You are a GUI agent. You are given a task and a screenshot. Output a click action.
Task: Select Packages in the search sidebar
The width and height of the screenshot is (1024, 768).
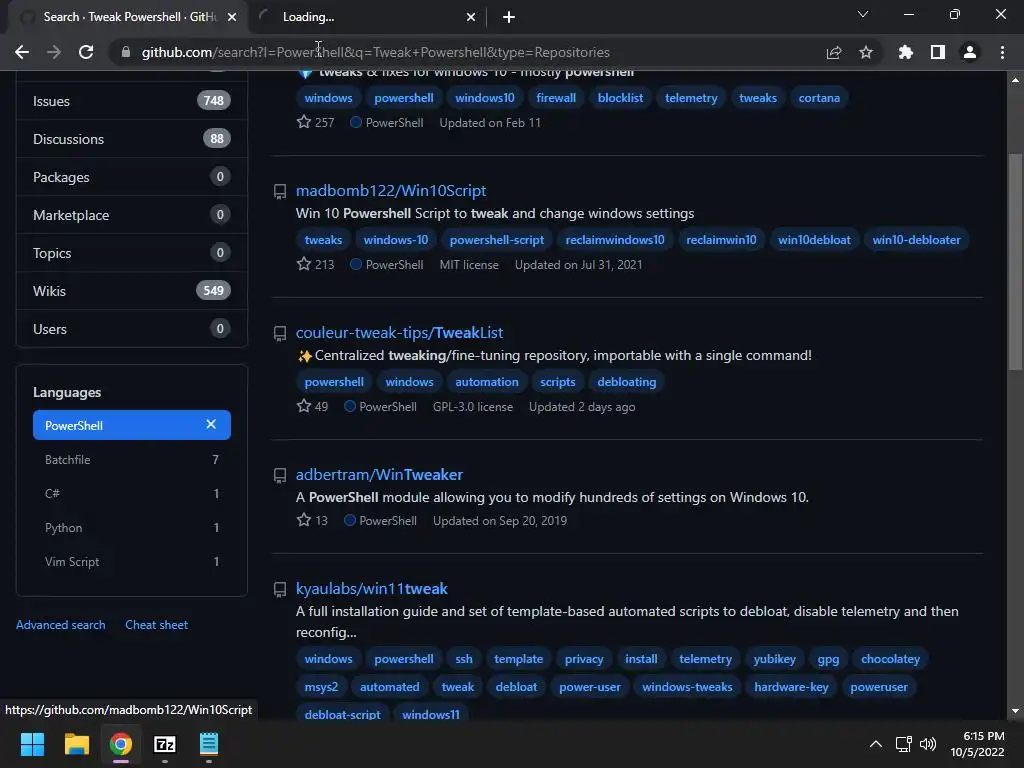pyautogui.click(x=131, y=176)
